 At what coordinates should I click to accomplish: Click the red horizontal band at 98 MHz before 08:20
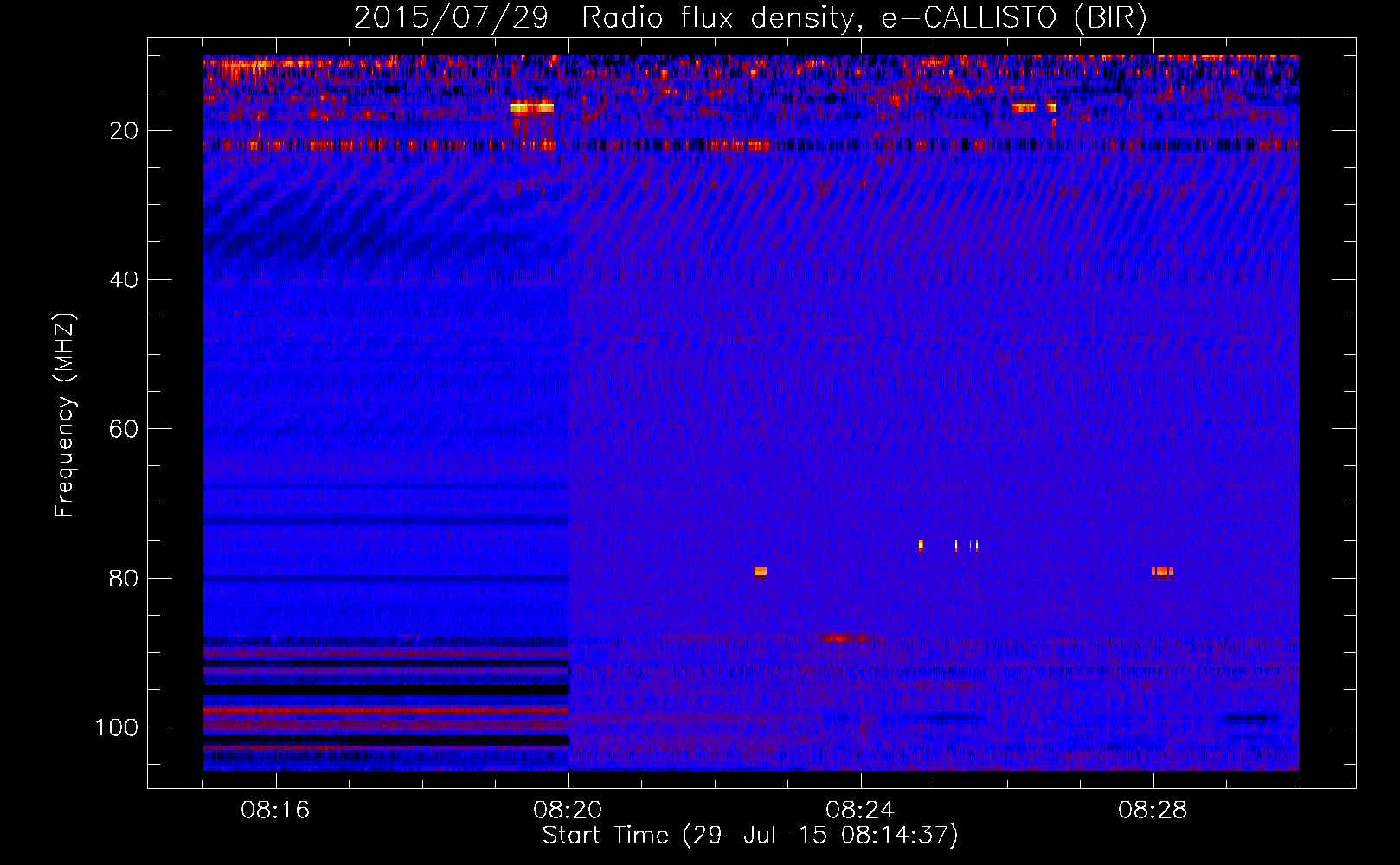click(x=386, y=710)
